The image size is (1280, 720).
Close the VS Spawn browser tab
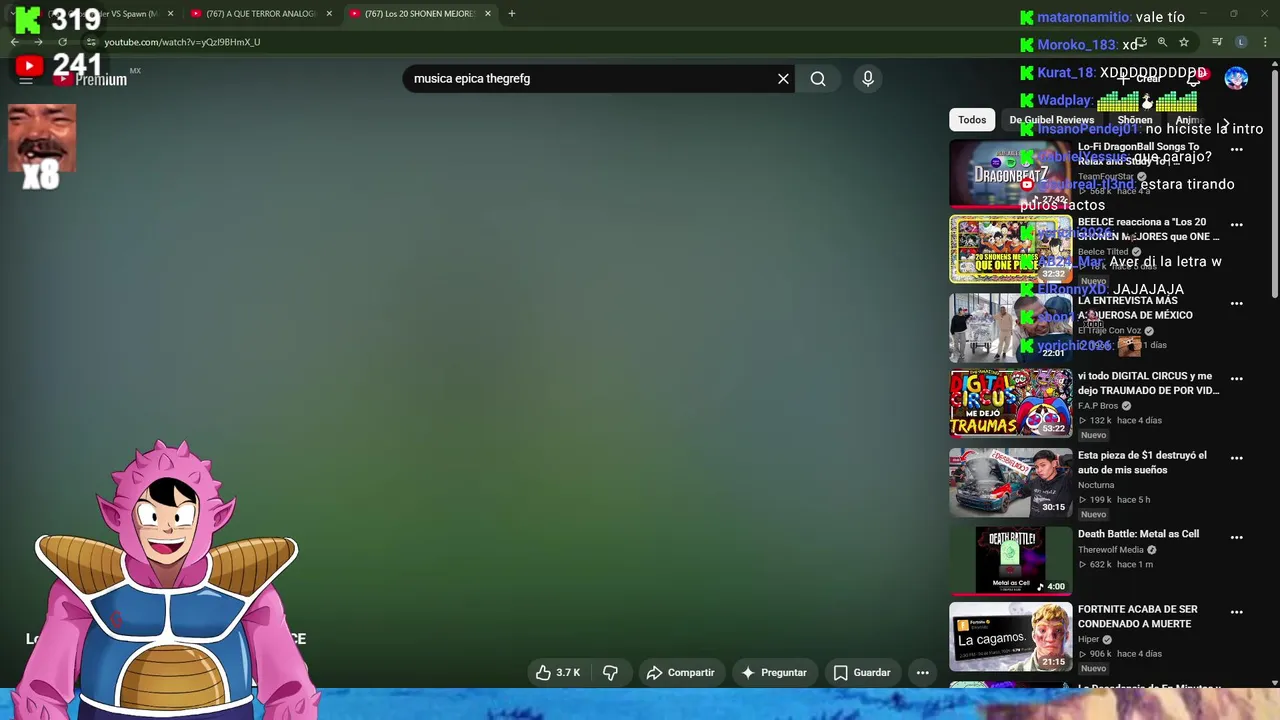170,14
